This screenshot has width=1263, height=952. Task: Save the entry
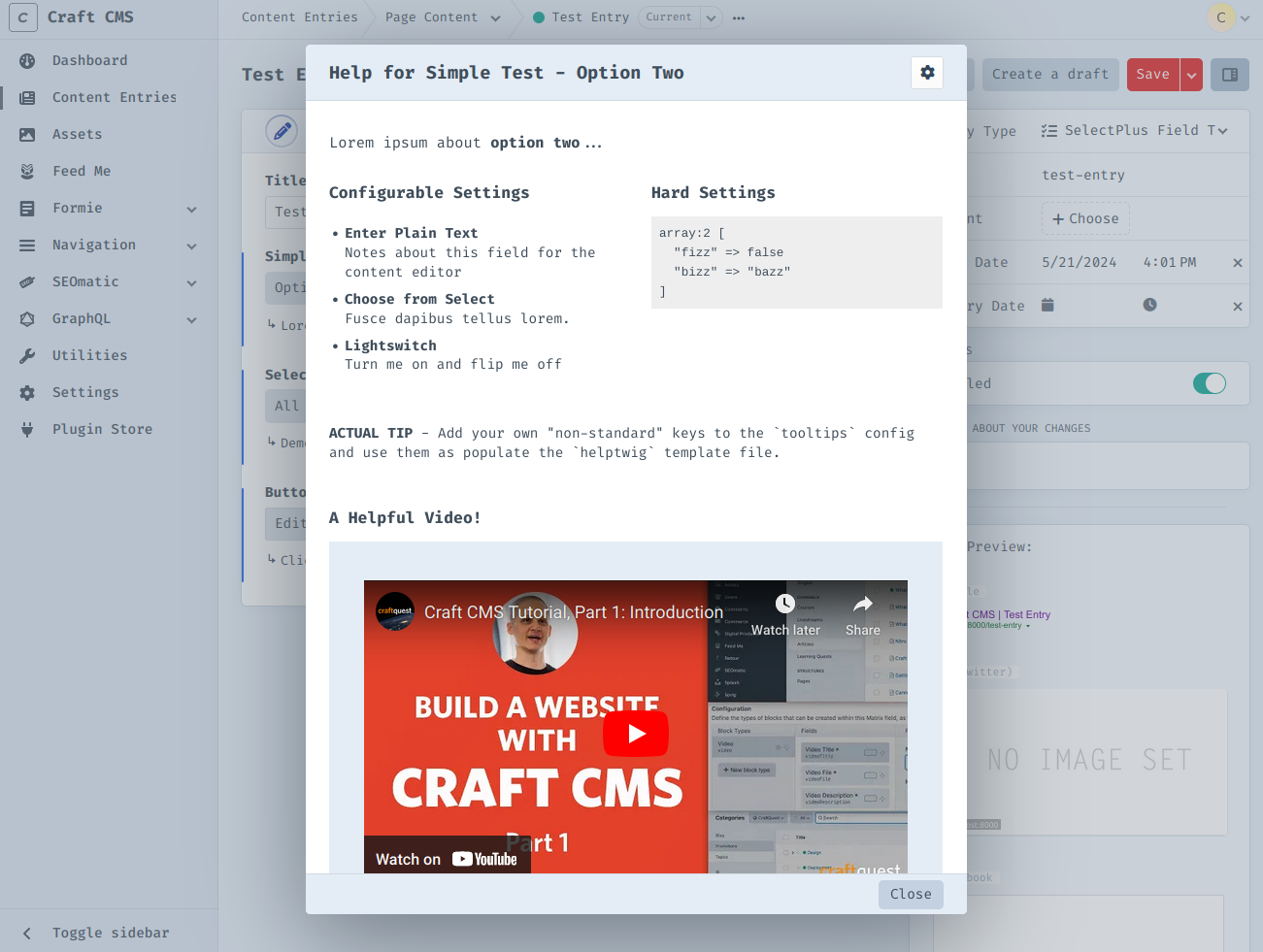1153,74
